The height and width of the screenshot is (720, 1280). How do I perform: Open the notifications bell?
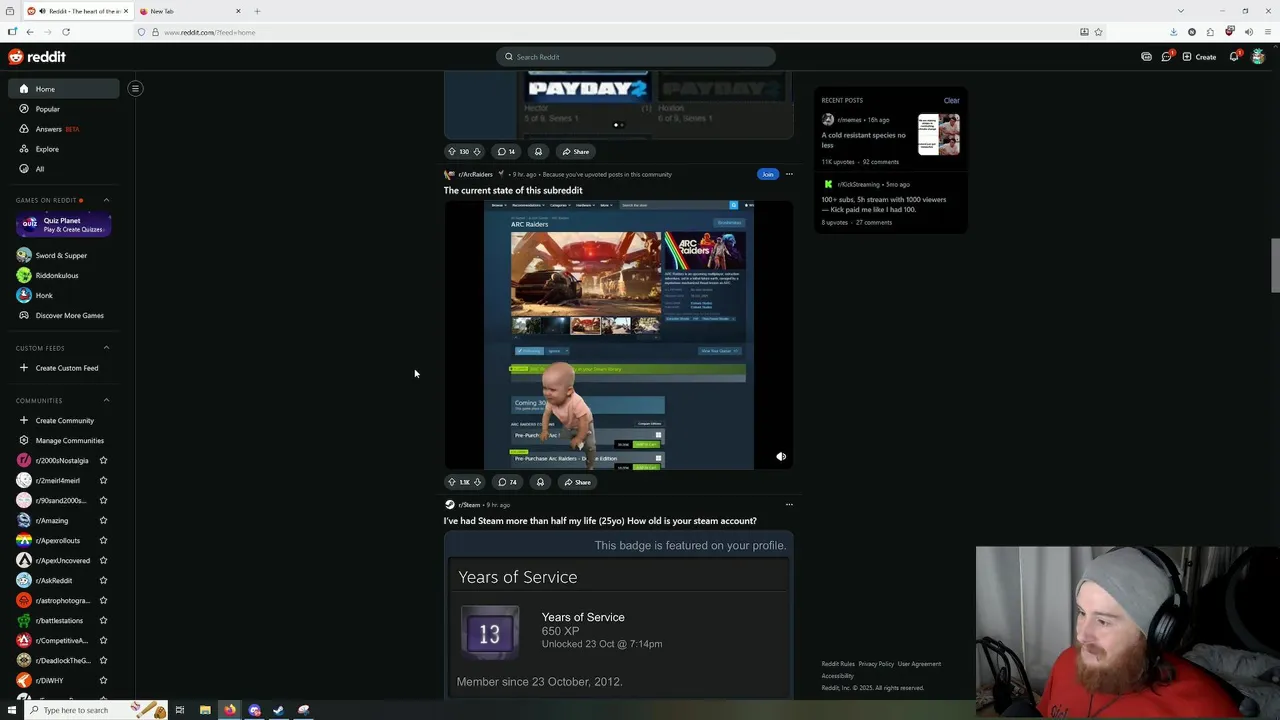pyautogui.click(x=1234, y=57)
